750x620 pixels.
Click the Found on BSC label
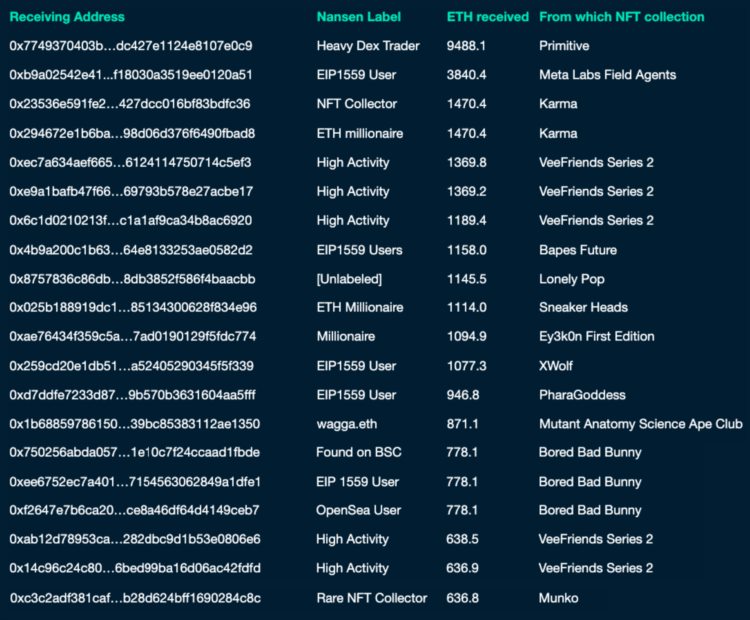click(x=359, y=453)
